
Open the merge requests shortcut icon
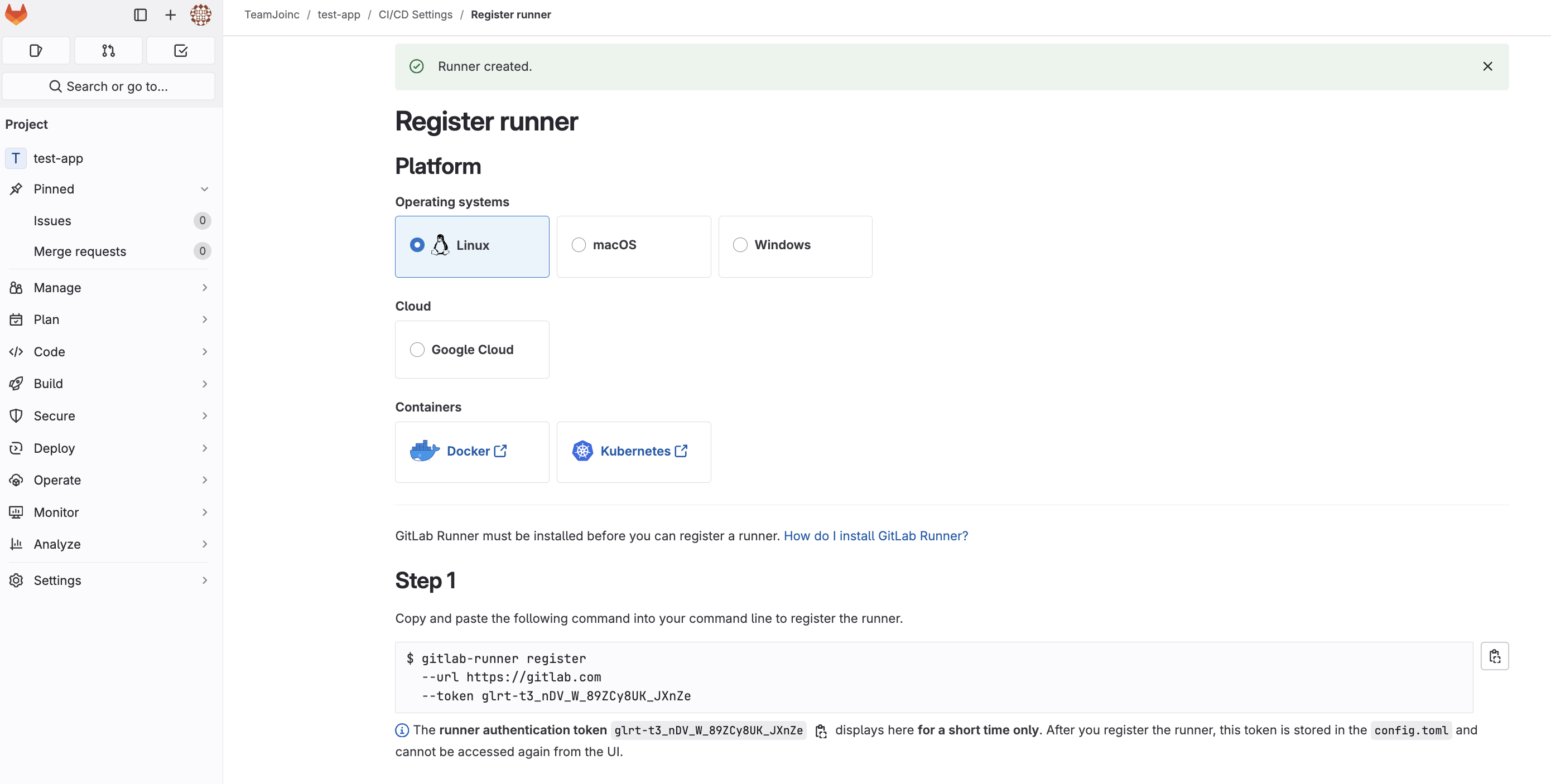coord(108,51)
